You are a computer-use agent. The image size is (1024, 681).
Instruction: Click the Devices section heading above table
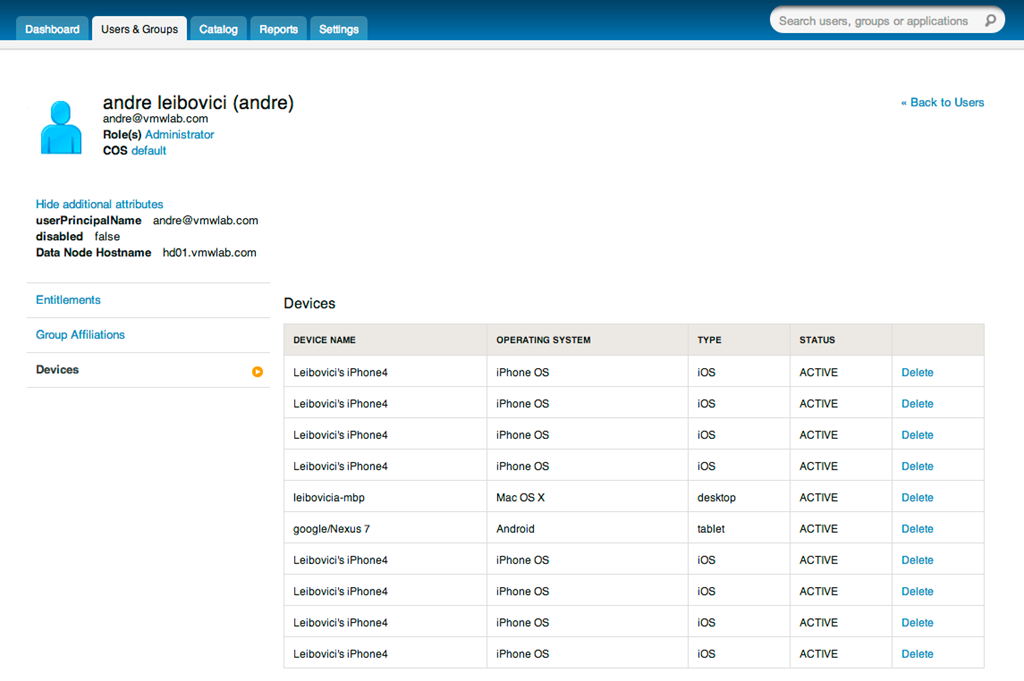pos(310,304)
